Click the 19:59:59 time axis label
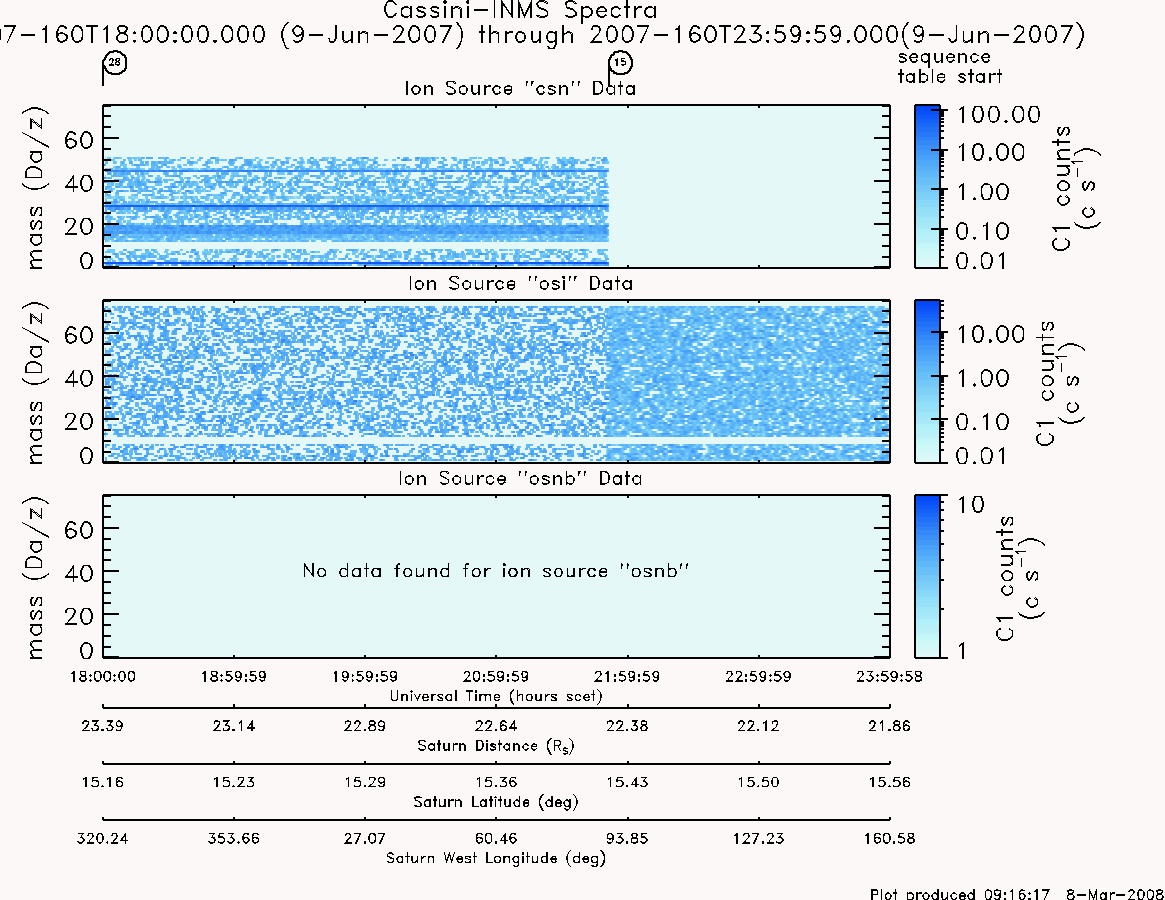The image size is (1165, 900). pos(365,676)
